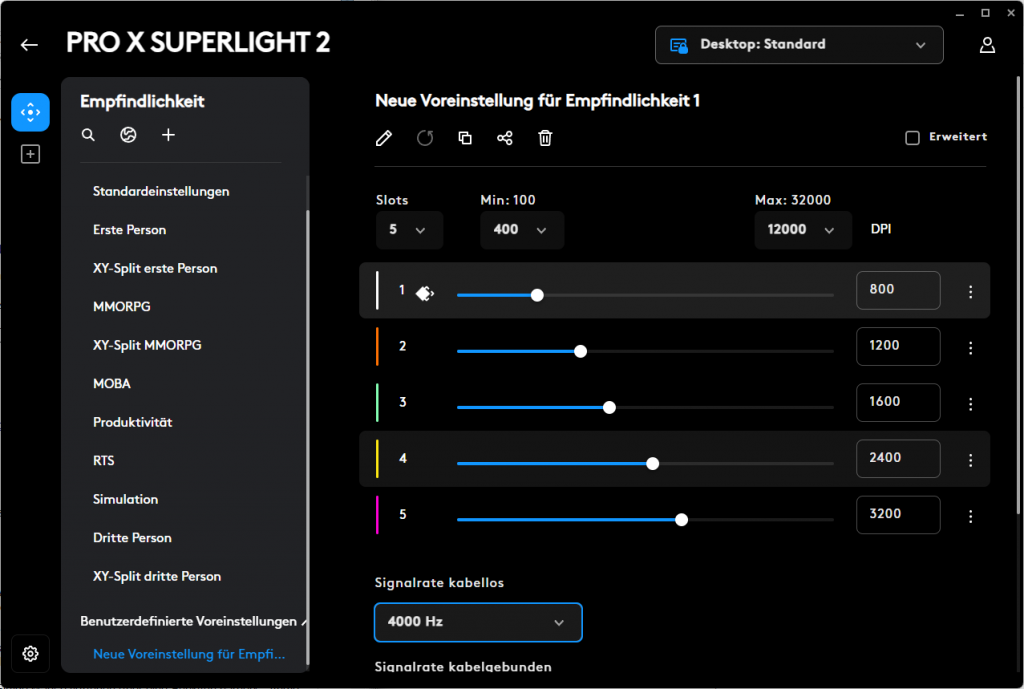1024x689 pixels.
Task: Select RTS preset
Action: [103, 460]
